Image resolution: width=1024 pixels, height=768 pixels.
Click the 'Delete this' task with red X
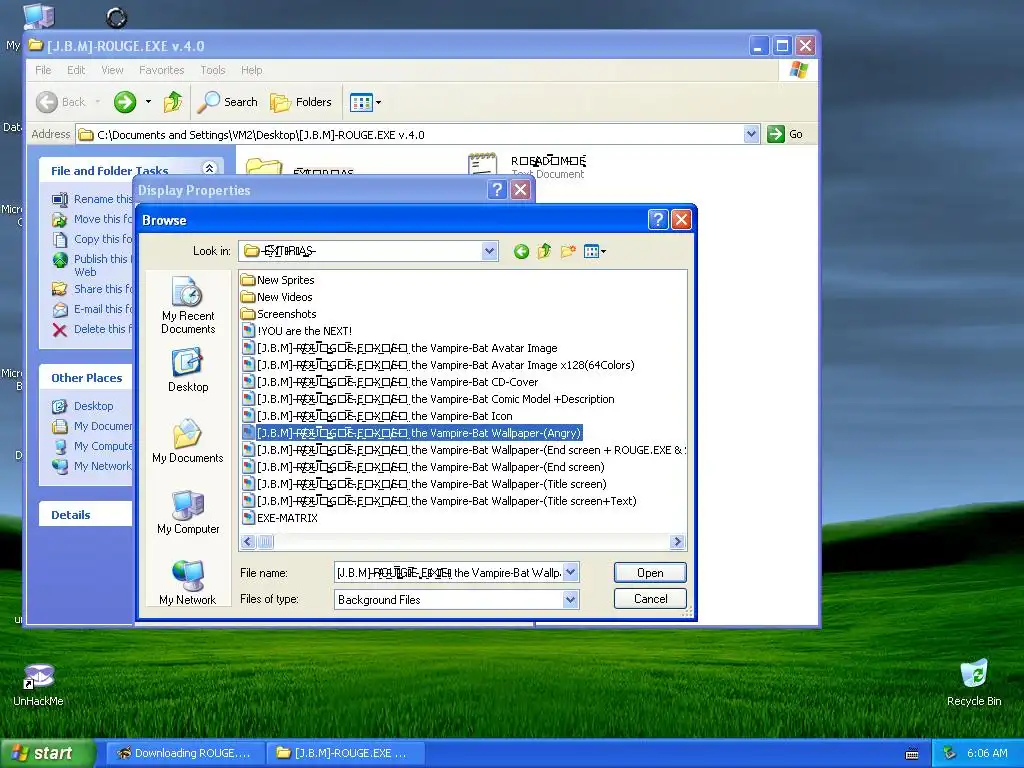(x=92, y=329)
